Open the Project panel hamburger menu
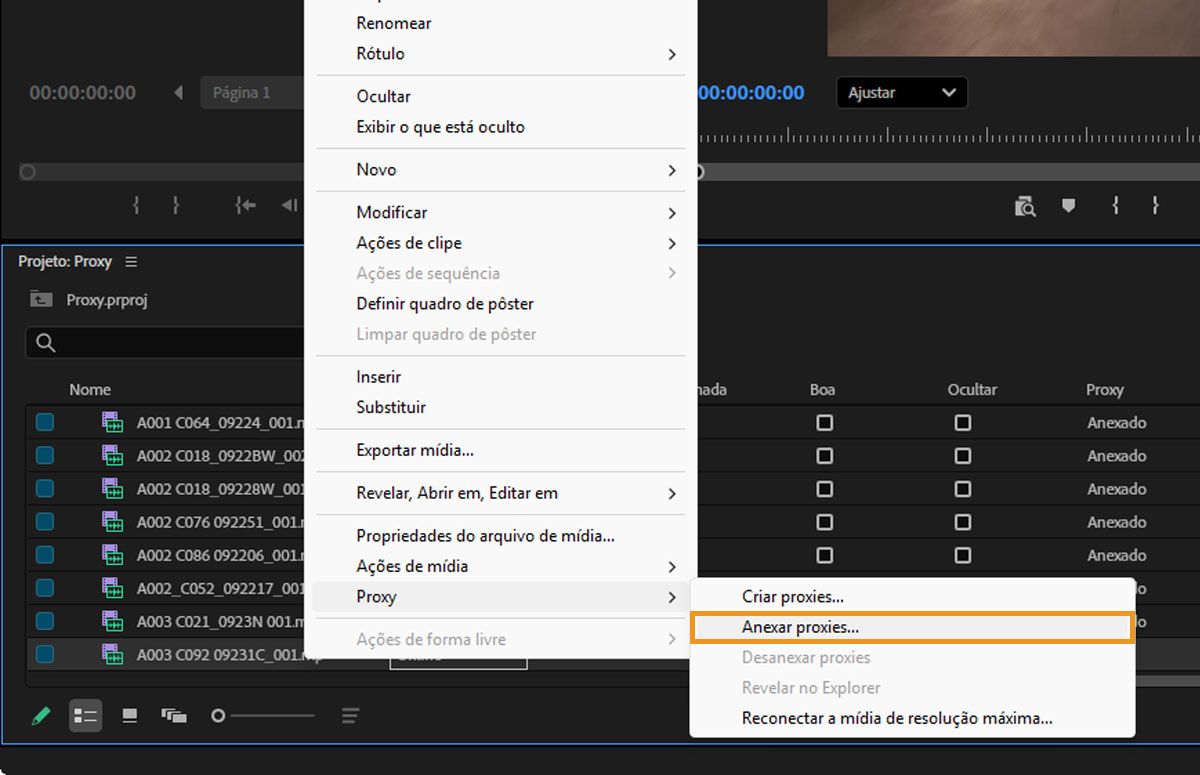 pos(131,261)
